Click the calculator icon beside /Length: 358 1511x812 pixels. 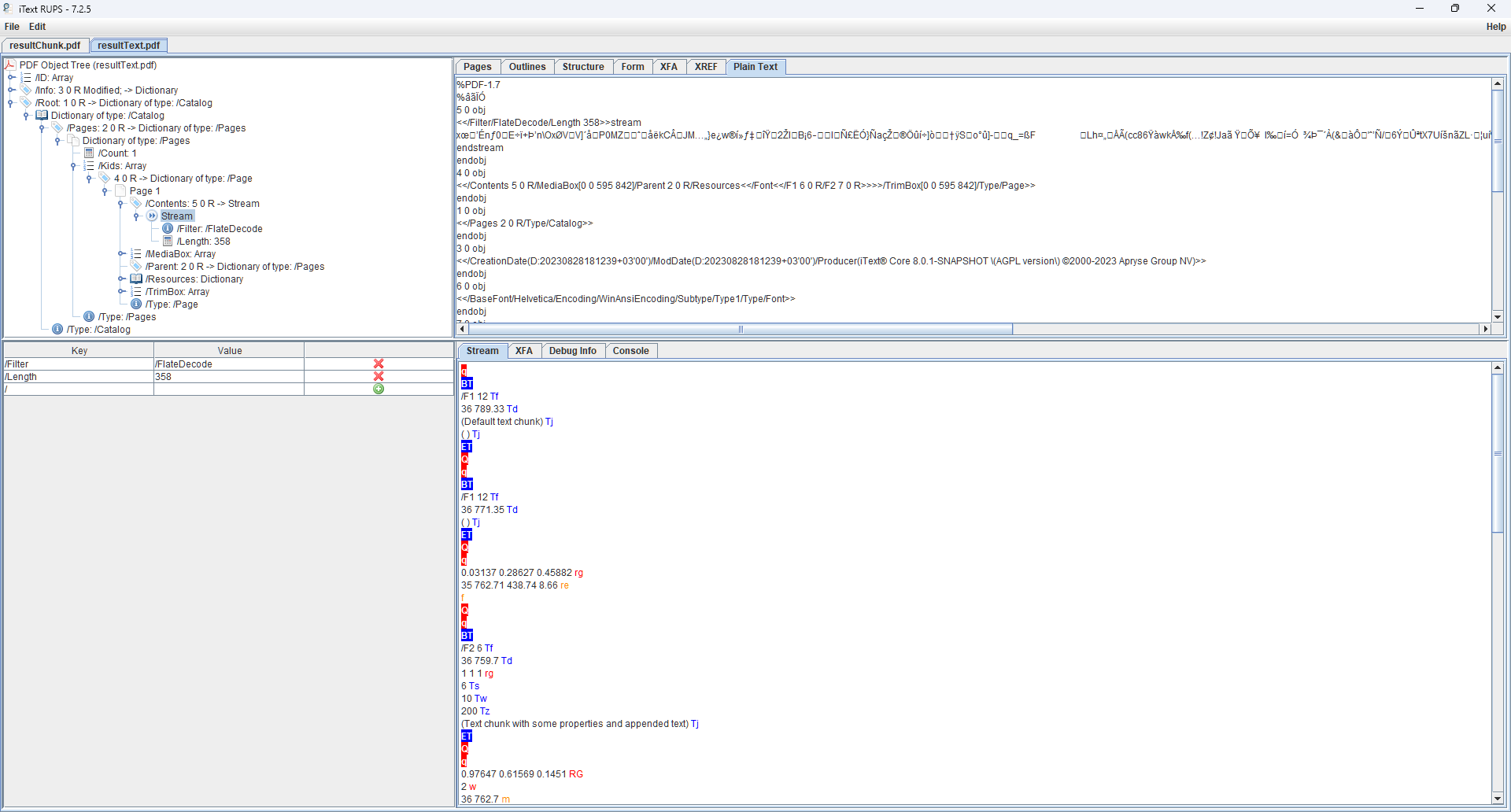(x=168, y=242)
